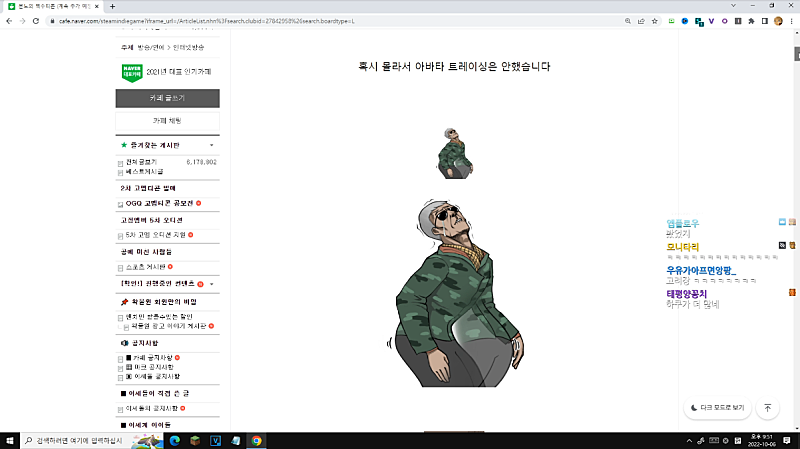The height and width of the screenshot is (449, 800).
Task: Click the large character illustration
Action: pyautogui.click(x=455, y=292)
